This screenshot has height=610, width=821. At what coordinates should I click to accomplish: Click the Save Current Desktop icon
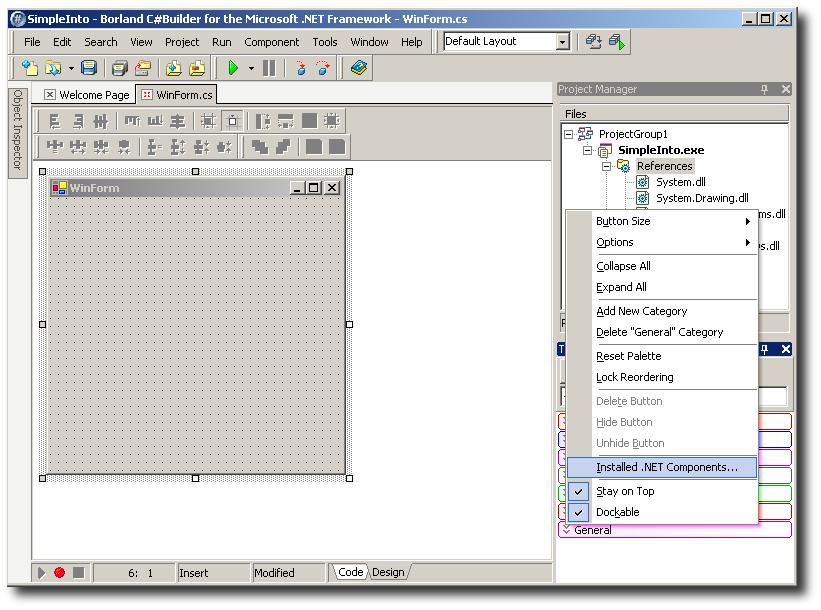pos(593,41)
